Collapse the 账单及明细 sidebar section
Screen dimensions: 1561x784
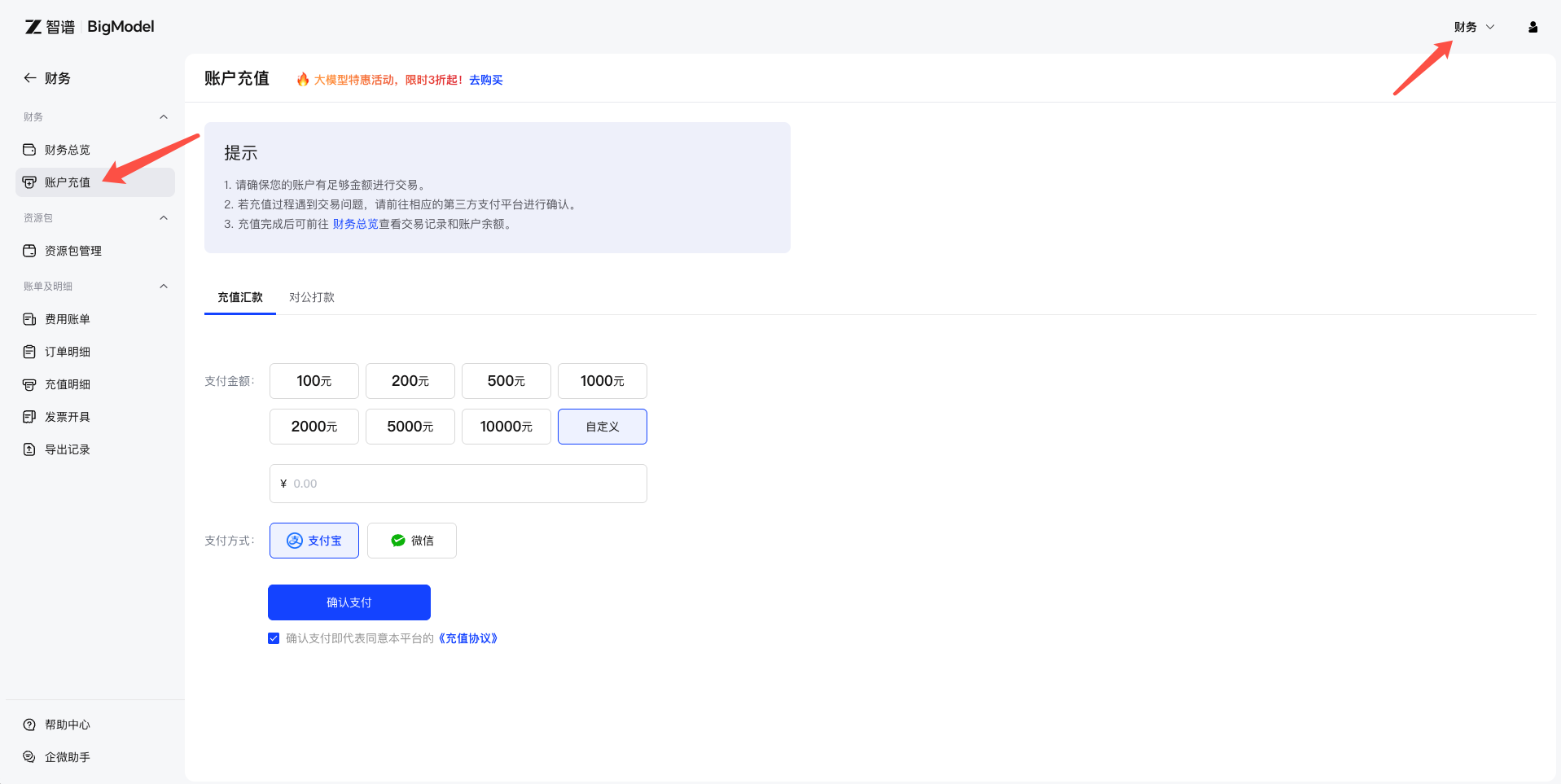click(164, 287)
